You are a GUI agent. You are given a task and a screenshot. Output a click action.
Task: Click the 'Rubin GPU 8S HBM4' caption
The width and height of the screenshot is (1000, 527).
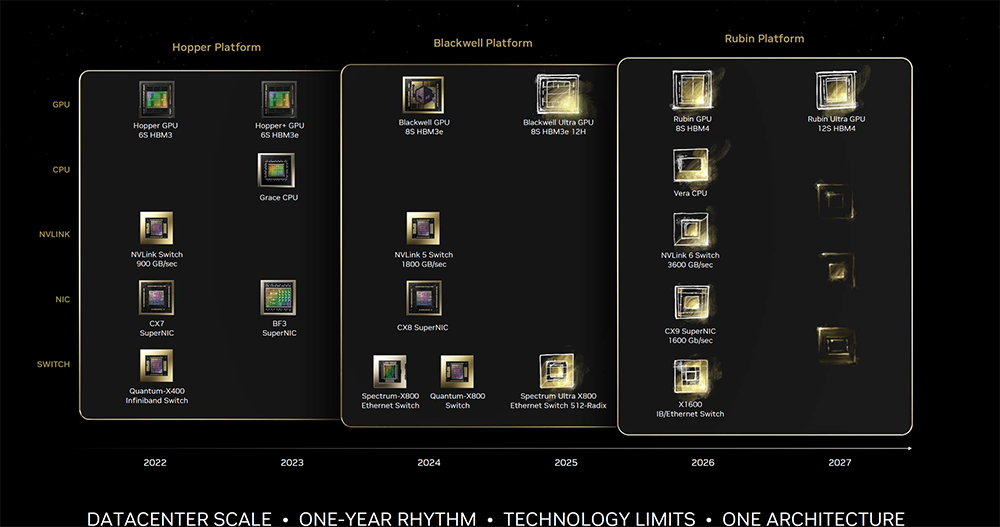(693, 124)
